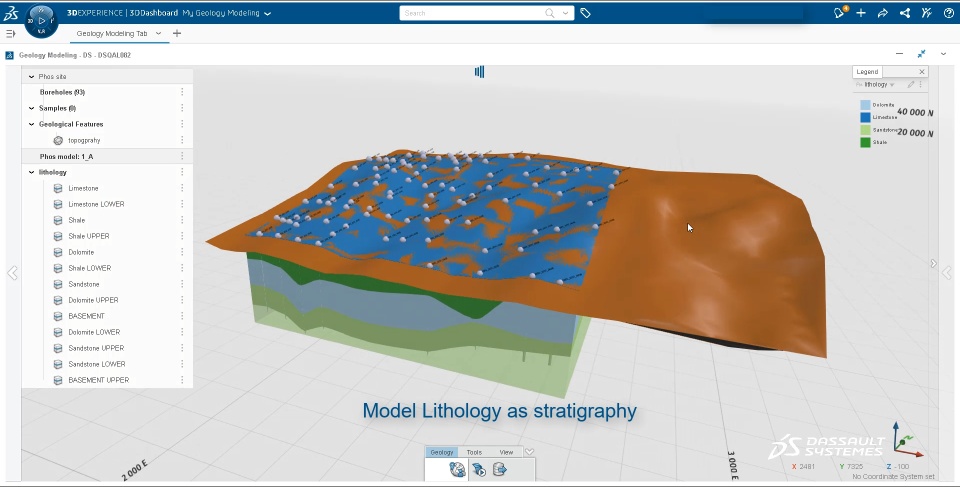Select the Boreholes (93) row

pos(108,92)
